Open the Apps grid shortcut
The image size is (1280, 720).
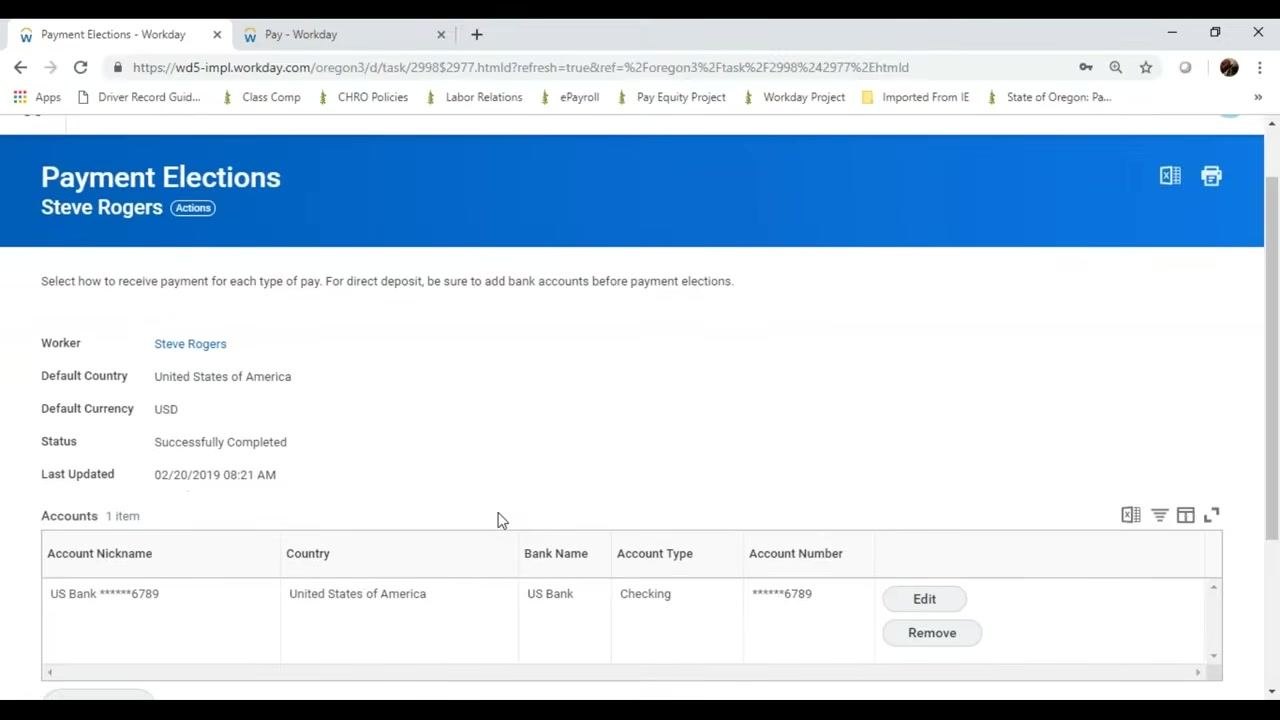click(37, 97)
